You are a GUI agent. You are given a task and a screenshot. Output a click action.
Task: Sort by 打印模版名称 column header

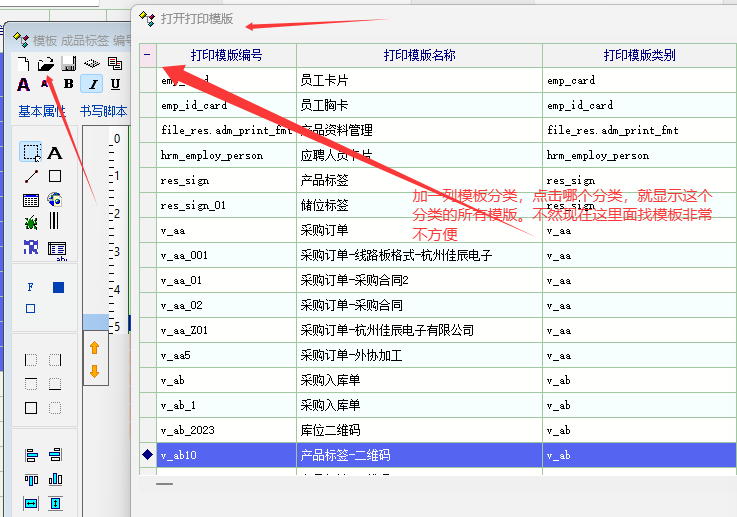(419, 55)
